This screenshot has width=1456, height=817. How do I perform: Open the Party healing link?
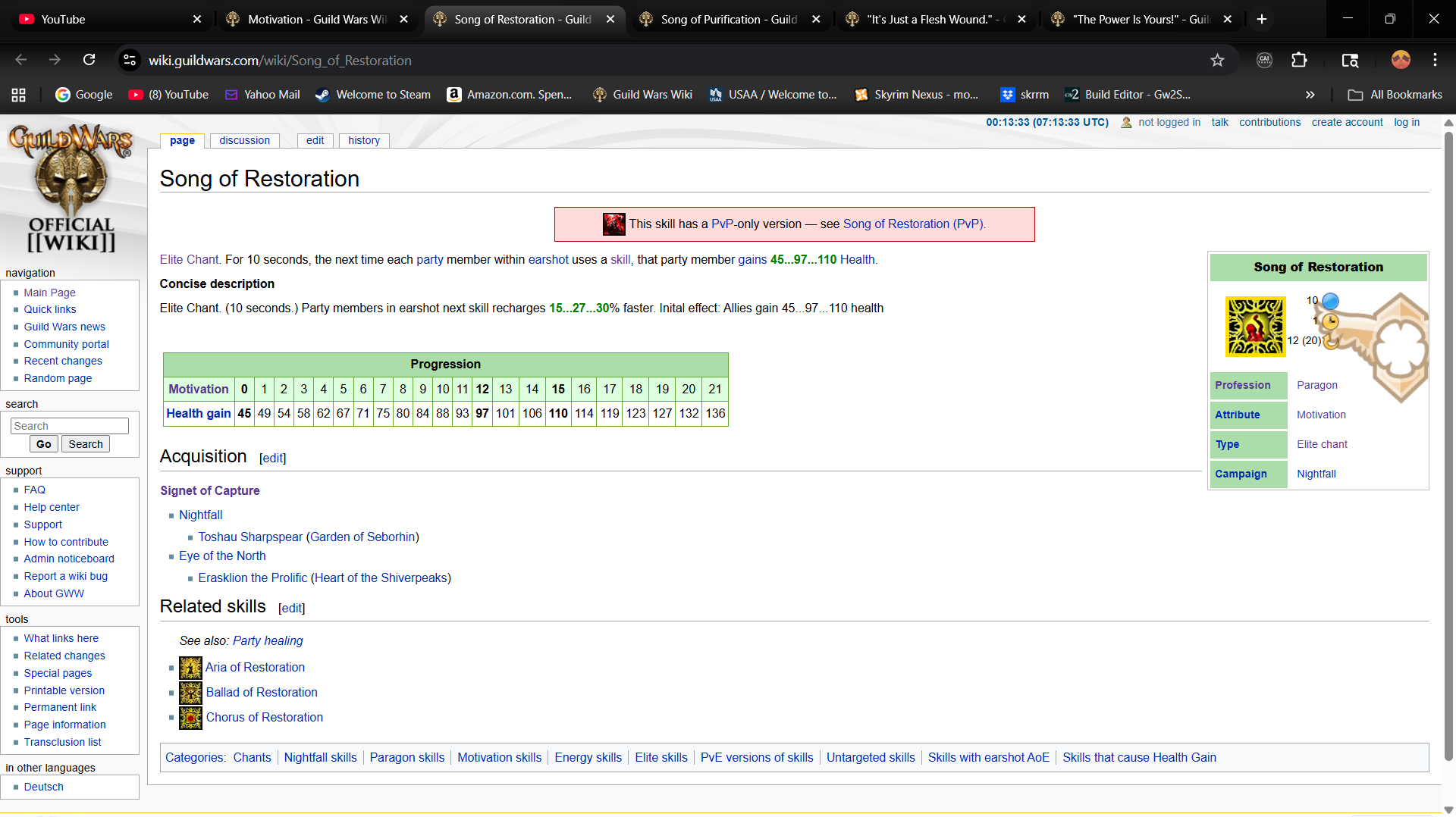coord(268,640)
